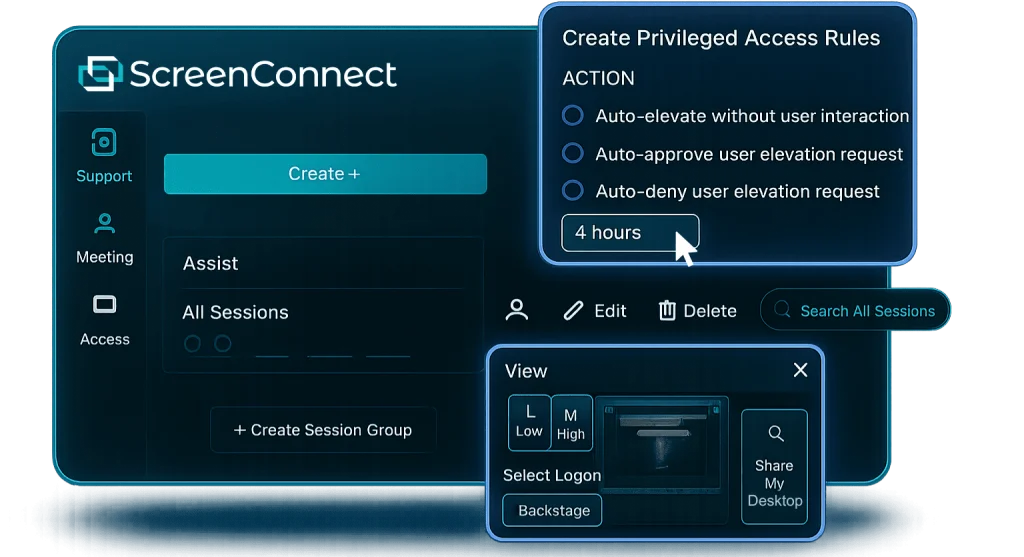Click the user profile icon beside Edit
1024x557 pixels.
click(517, 310)
